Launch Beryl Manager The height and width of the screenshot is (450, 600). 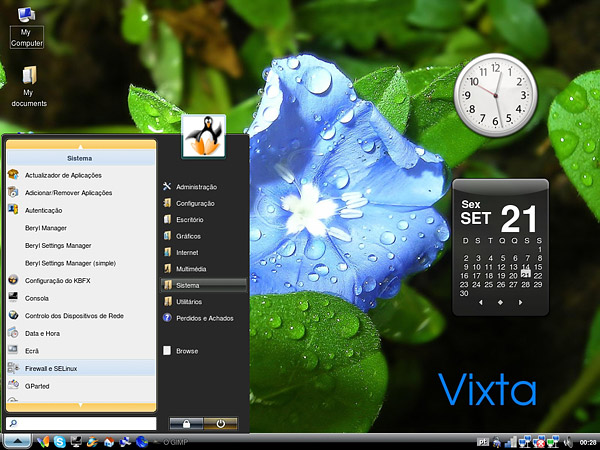[81, 228]
